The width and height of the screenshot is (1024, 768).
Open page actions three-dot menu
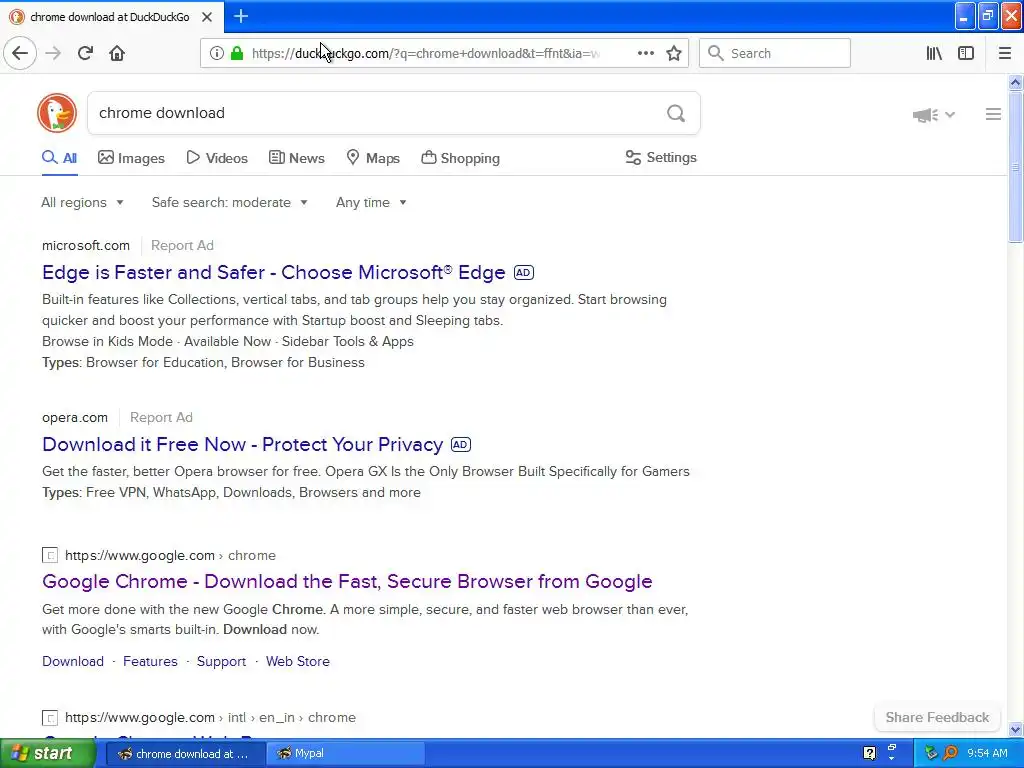coord(645,53)
